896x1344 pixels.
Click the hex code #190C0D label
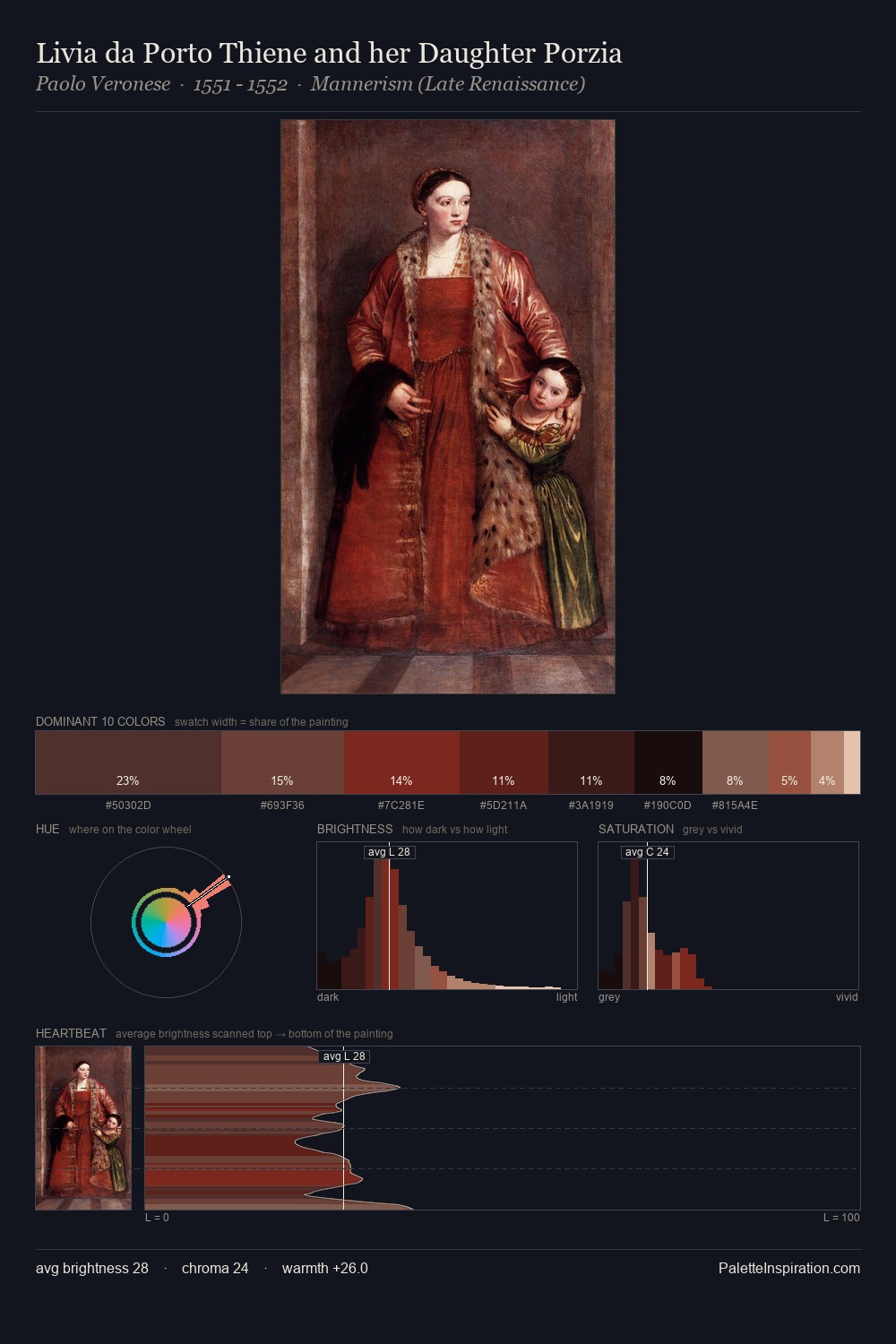[668, 806]
